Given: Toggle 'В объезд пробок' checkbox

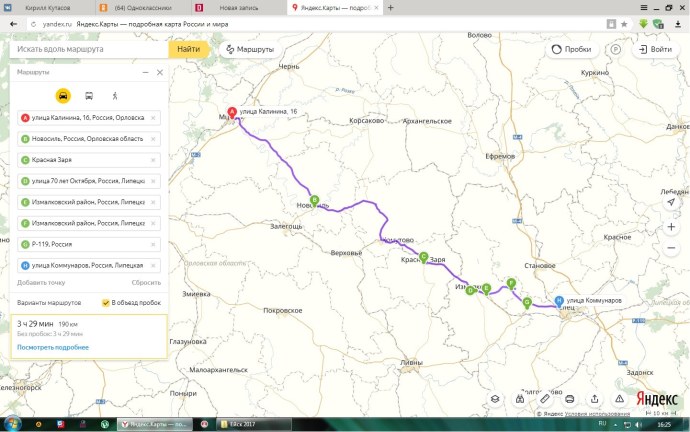Looking at the screenshot, I should pyautogui.click(x=106, y=302).
